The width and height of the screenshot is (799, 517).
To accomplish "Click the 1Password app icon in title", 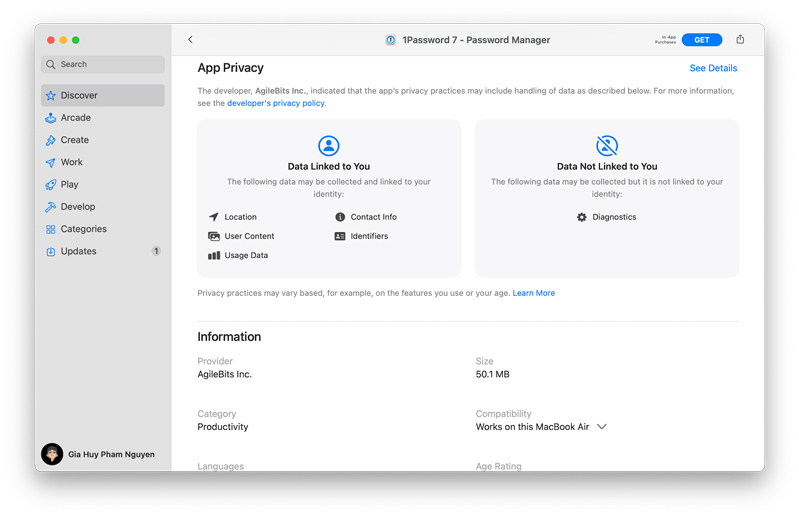I will point(391,40).
